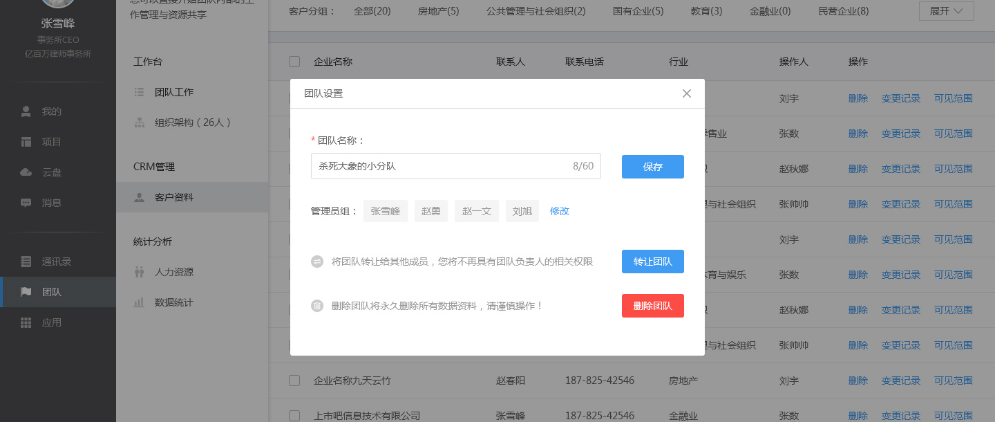This screenshot has height=422, width=995.
Task: Select the 国有企业(5) group tab
Action: [636, 11]
